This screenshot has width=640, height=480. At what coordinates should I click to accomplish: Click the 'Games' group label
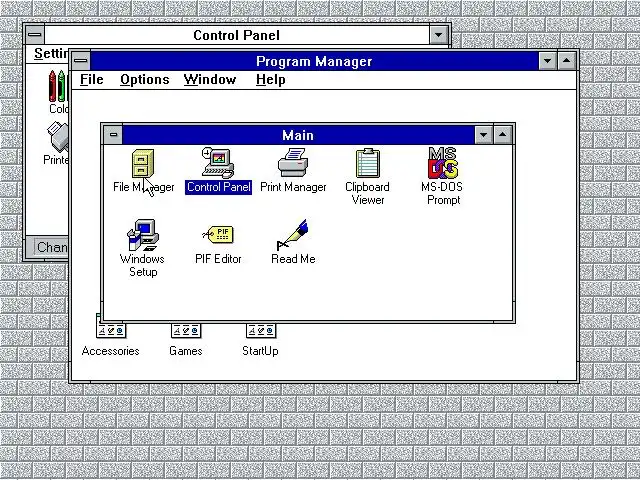point(186,351)
